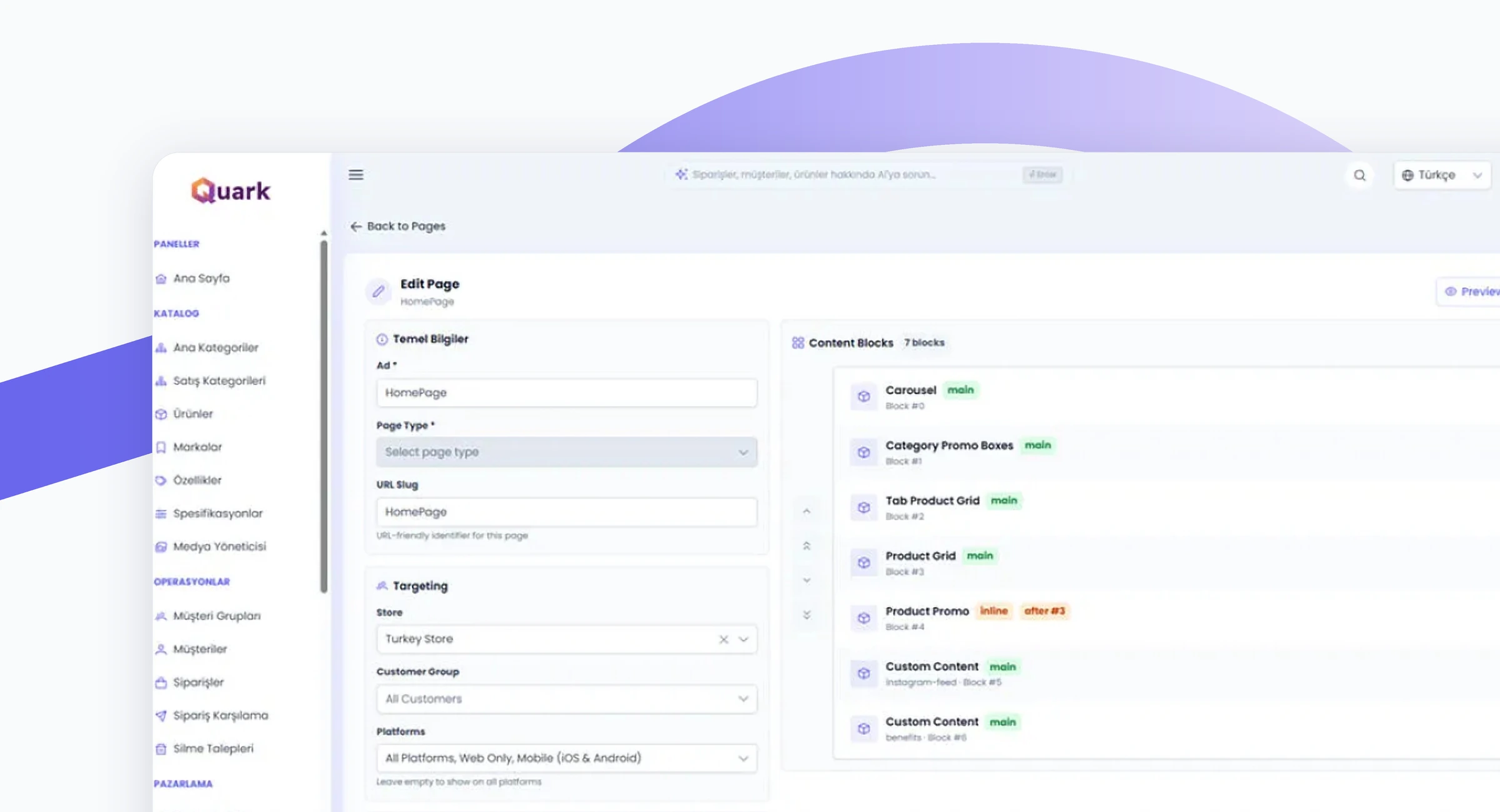The width and height of the screenshot is (1500, 812).
Task: Click the Siparişler bag icon
Action: click(x=161, y=682)
